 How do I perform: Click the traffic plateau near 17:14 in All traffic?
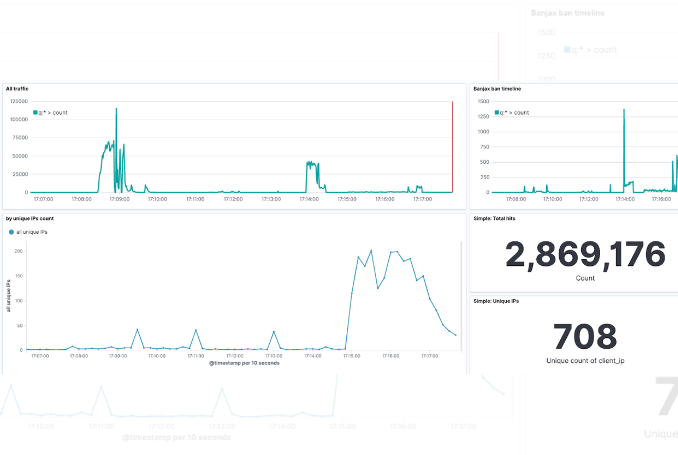click(312, 165)
